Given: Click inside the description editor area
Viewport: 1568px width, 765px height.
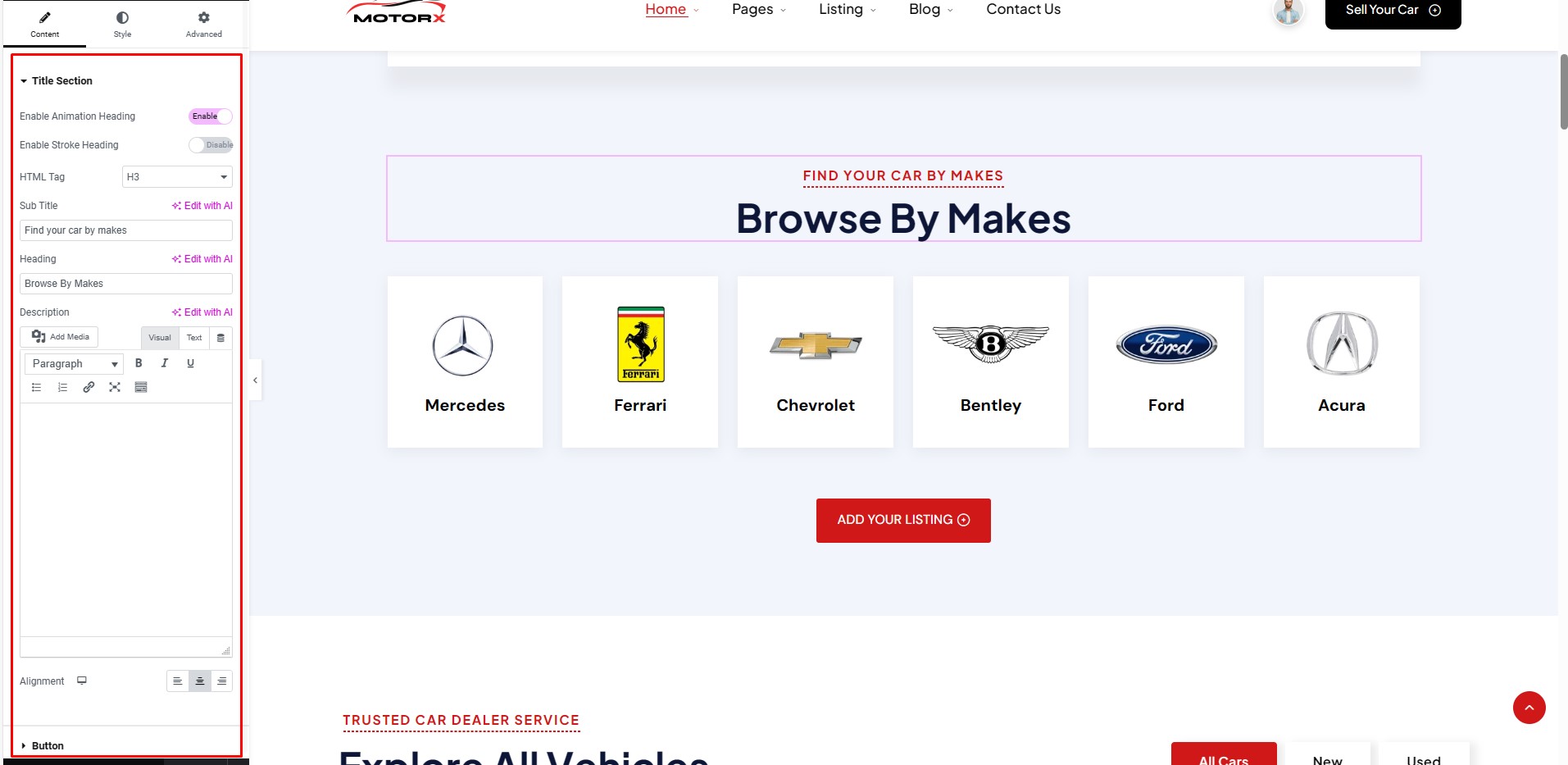Looking at the screenshot, I should (126, 520).
